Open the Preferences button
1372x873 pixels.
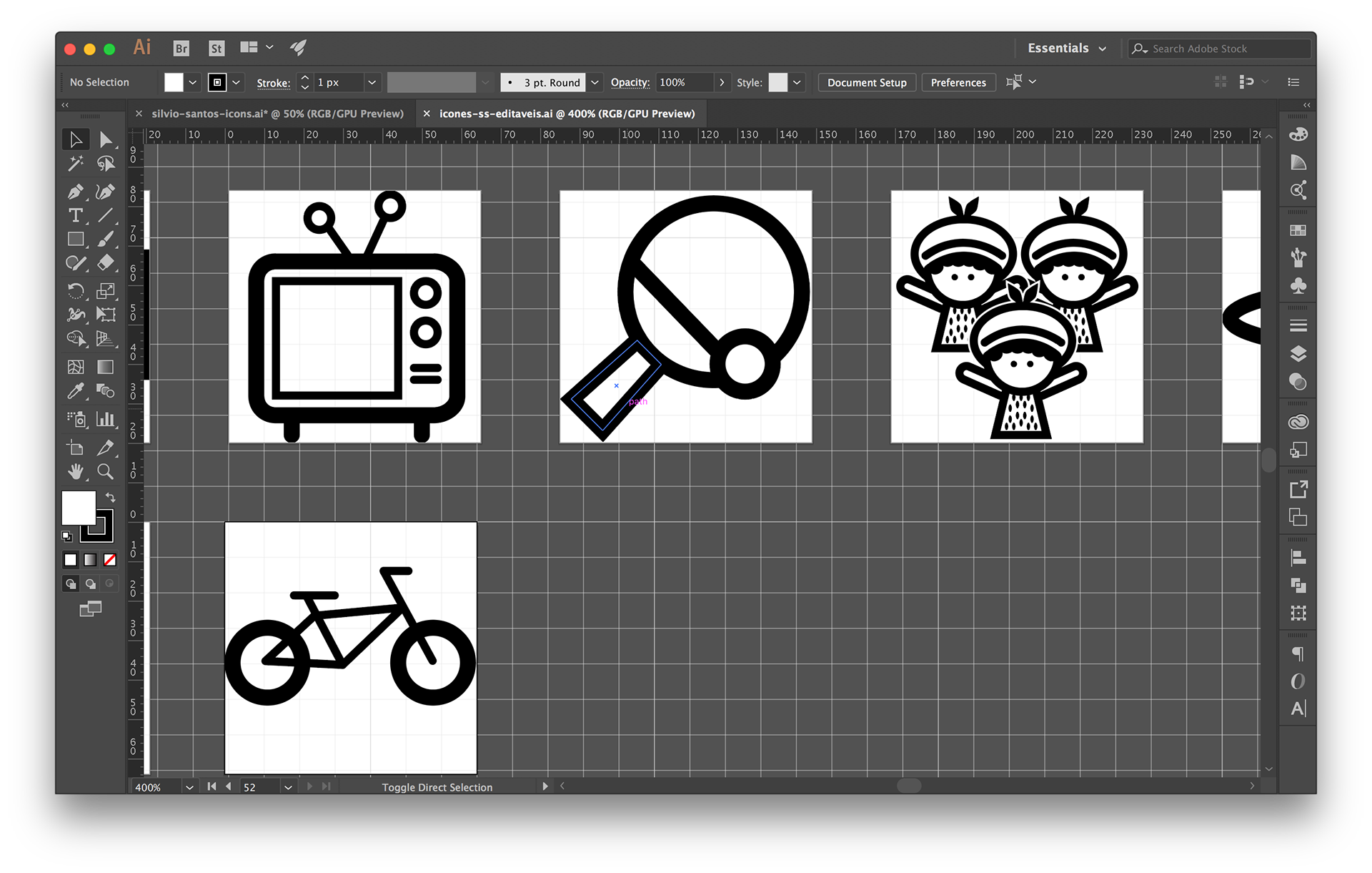tap(958, 82)
